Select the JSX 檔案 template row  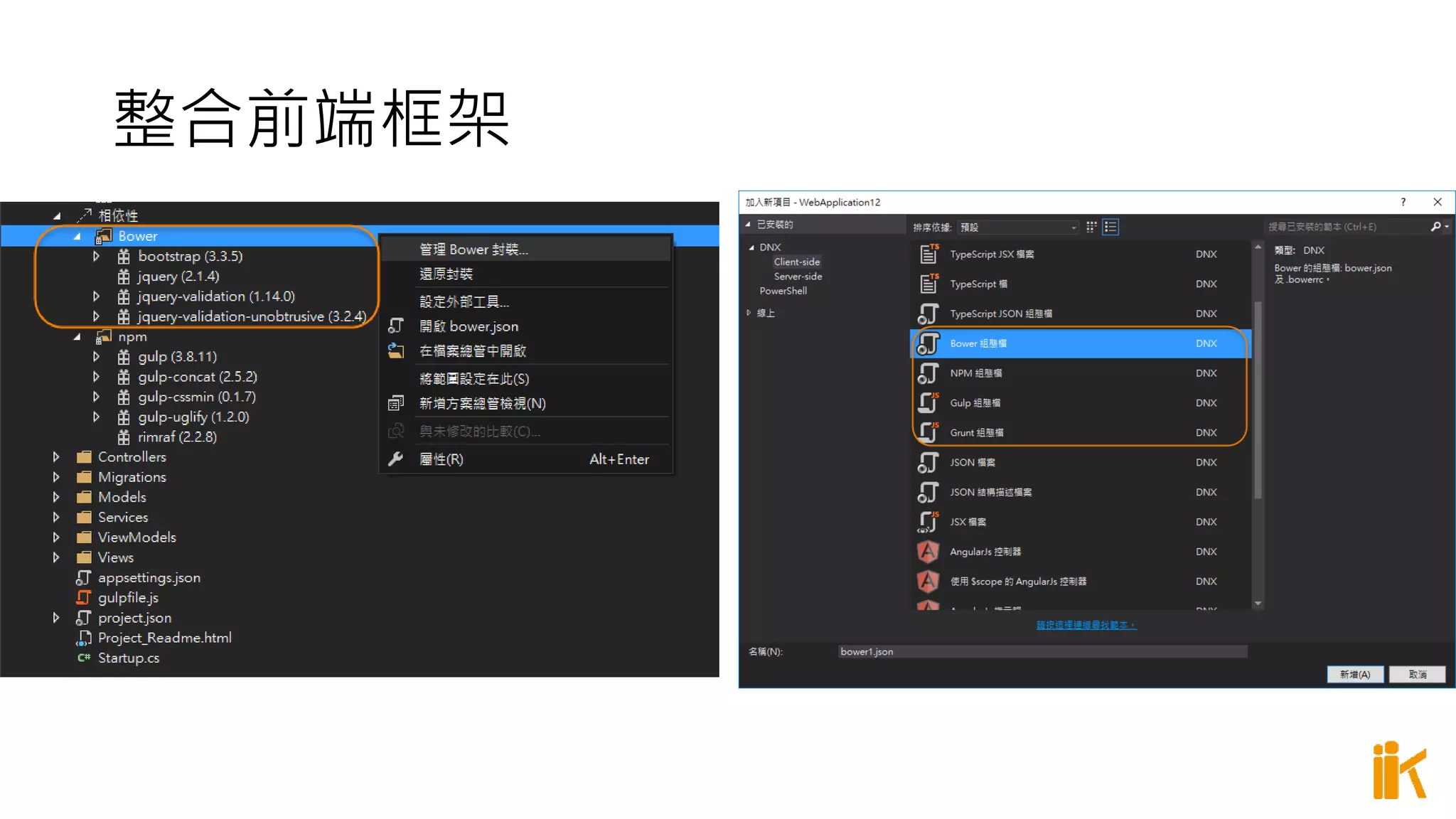[1080, 522]
